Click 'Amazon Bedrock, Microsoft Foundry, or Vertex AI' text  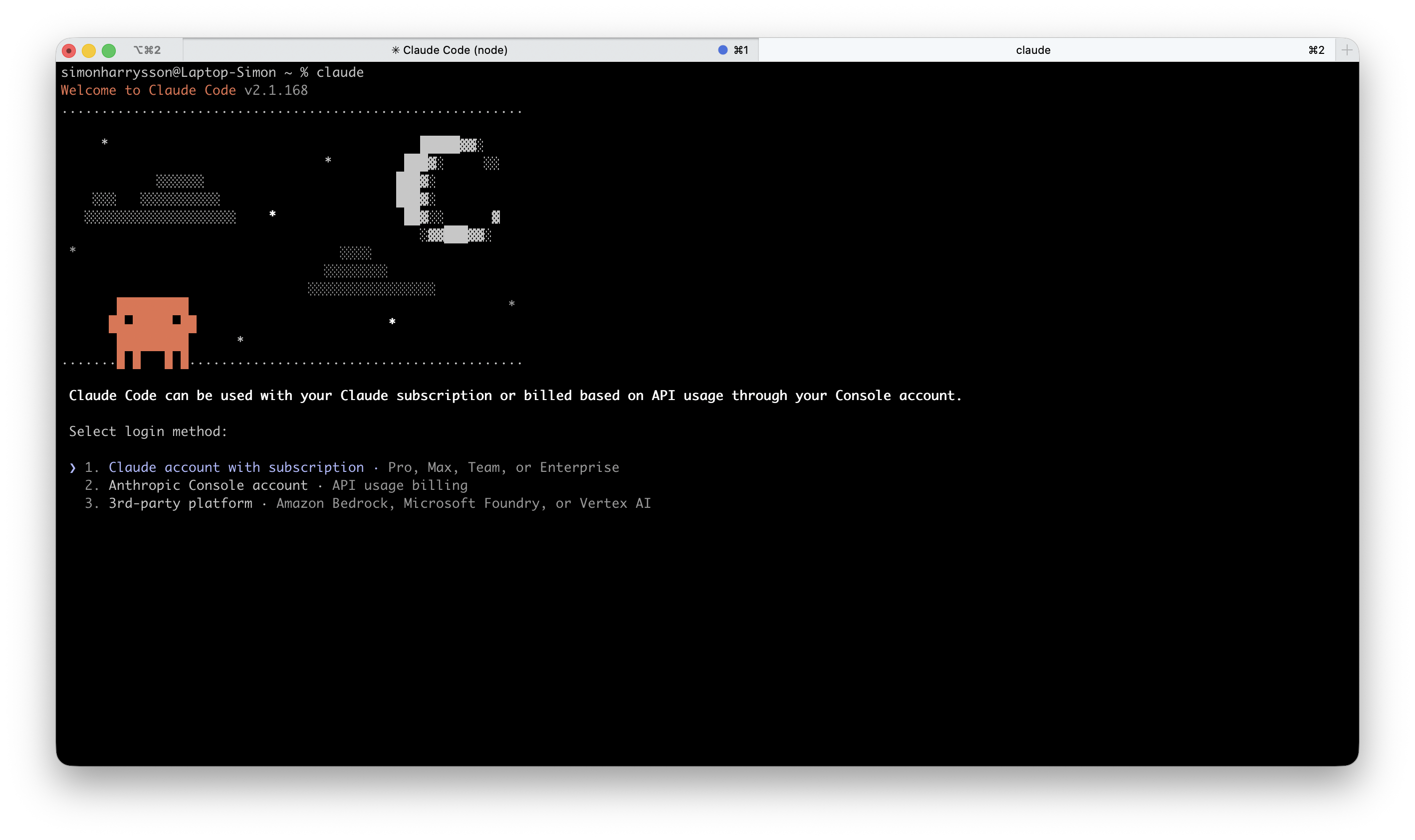point(464,503)
